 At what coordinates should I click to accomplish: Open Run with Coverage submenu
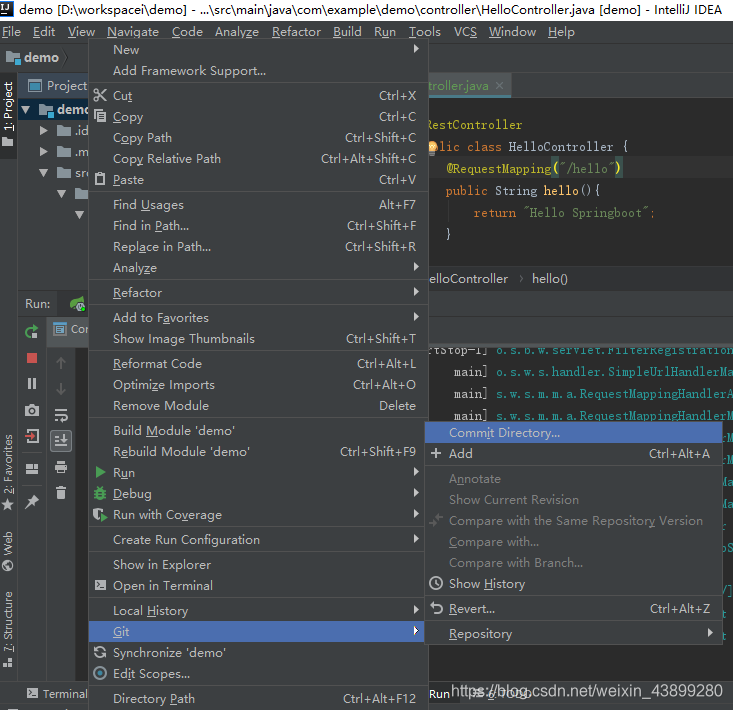click(258, 515)
